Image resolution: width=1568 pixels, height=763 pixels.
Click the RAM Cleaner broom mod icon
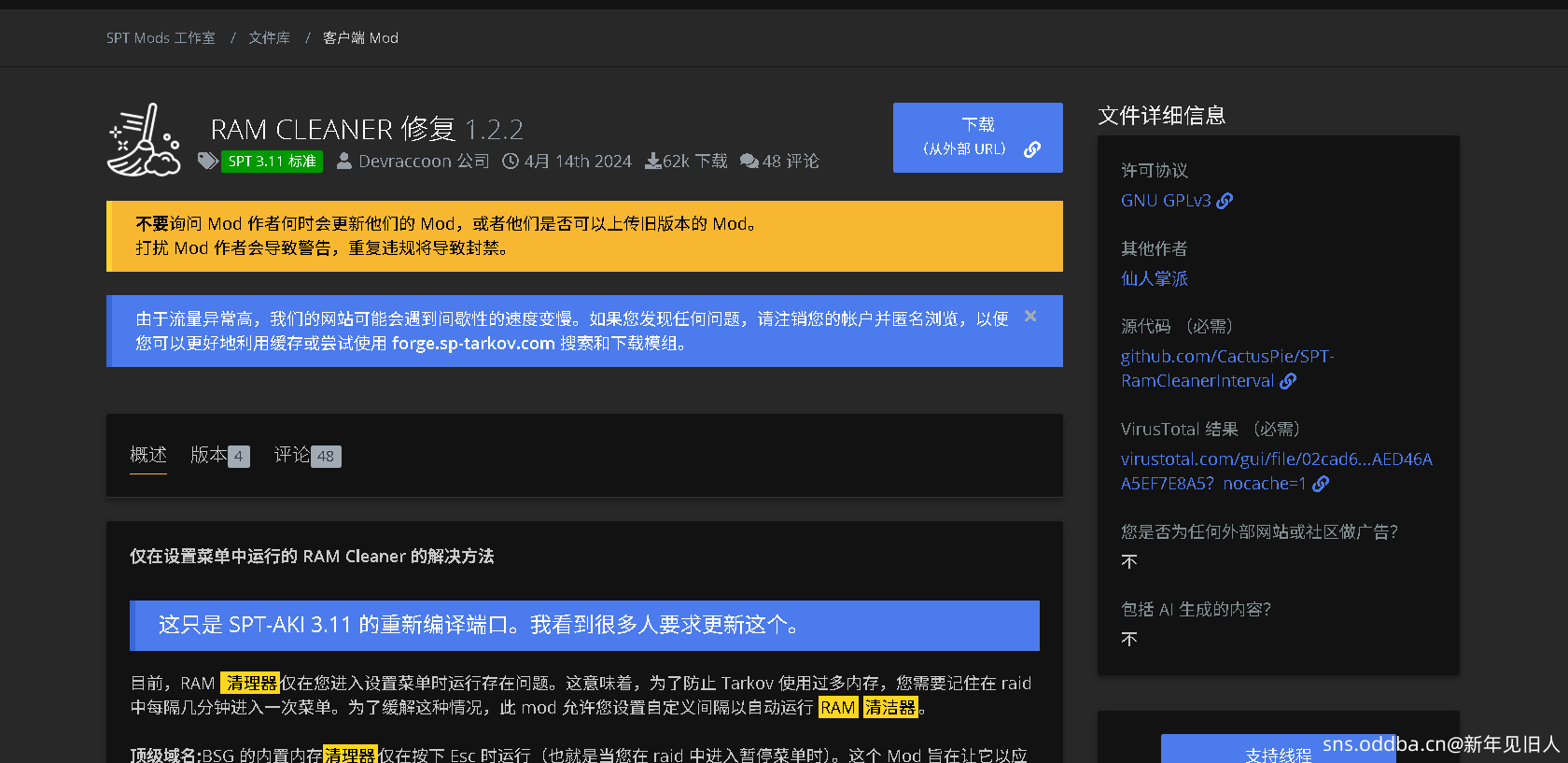coord(145,139)
